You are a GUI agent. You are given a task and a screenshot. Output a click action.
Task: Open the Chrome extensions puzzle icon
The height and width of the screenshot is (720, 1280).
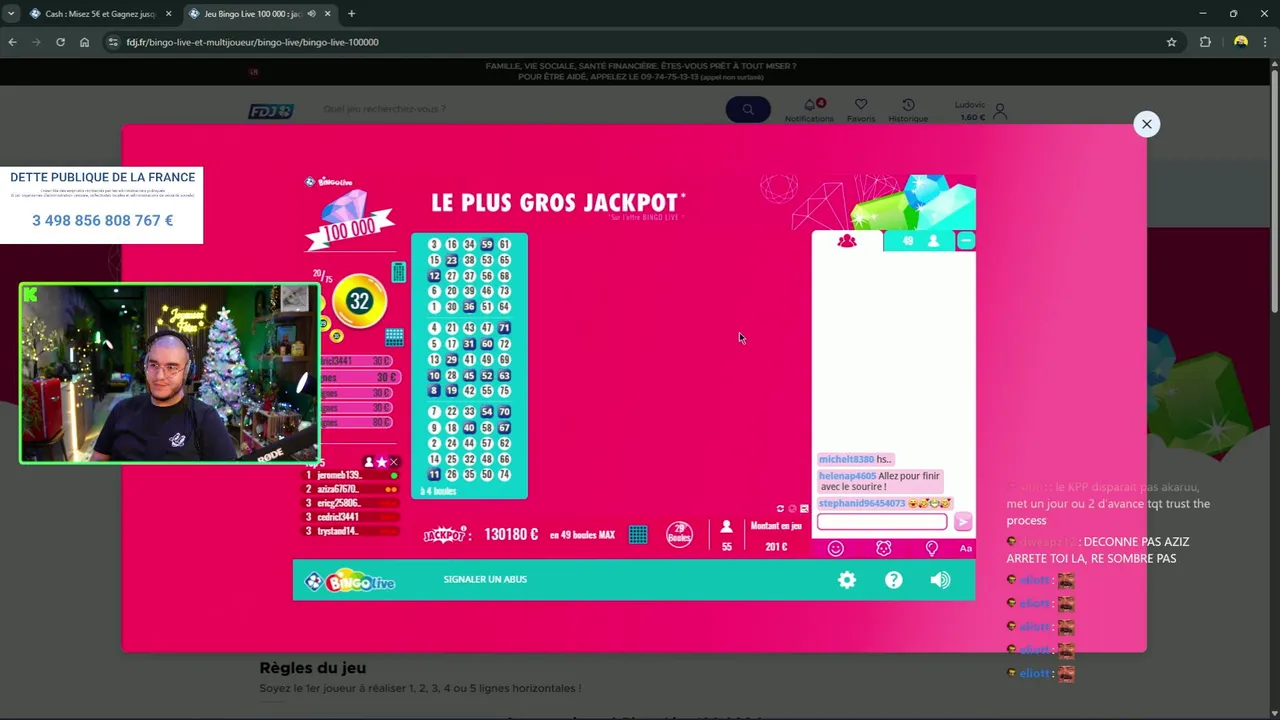1205,42
